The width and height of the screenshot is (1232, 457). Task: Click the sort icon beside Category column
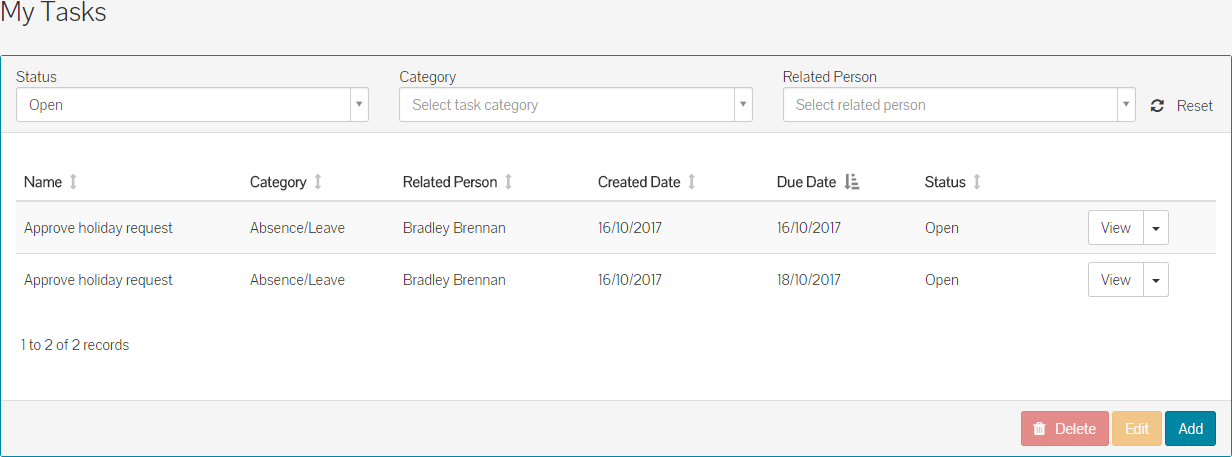click(318, 182)
